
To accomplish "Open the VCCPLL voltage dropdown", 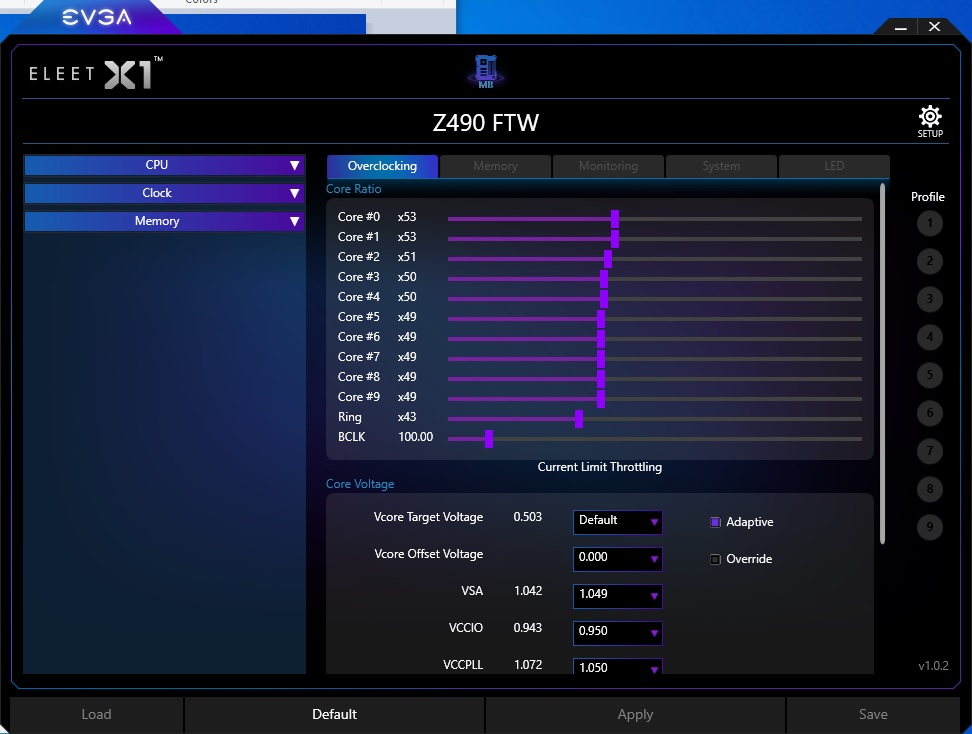I will click(617, 666).
